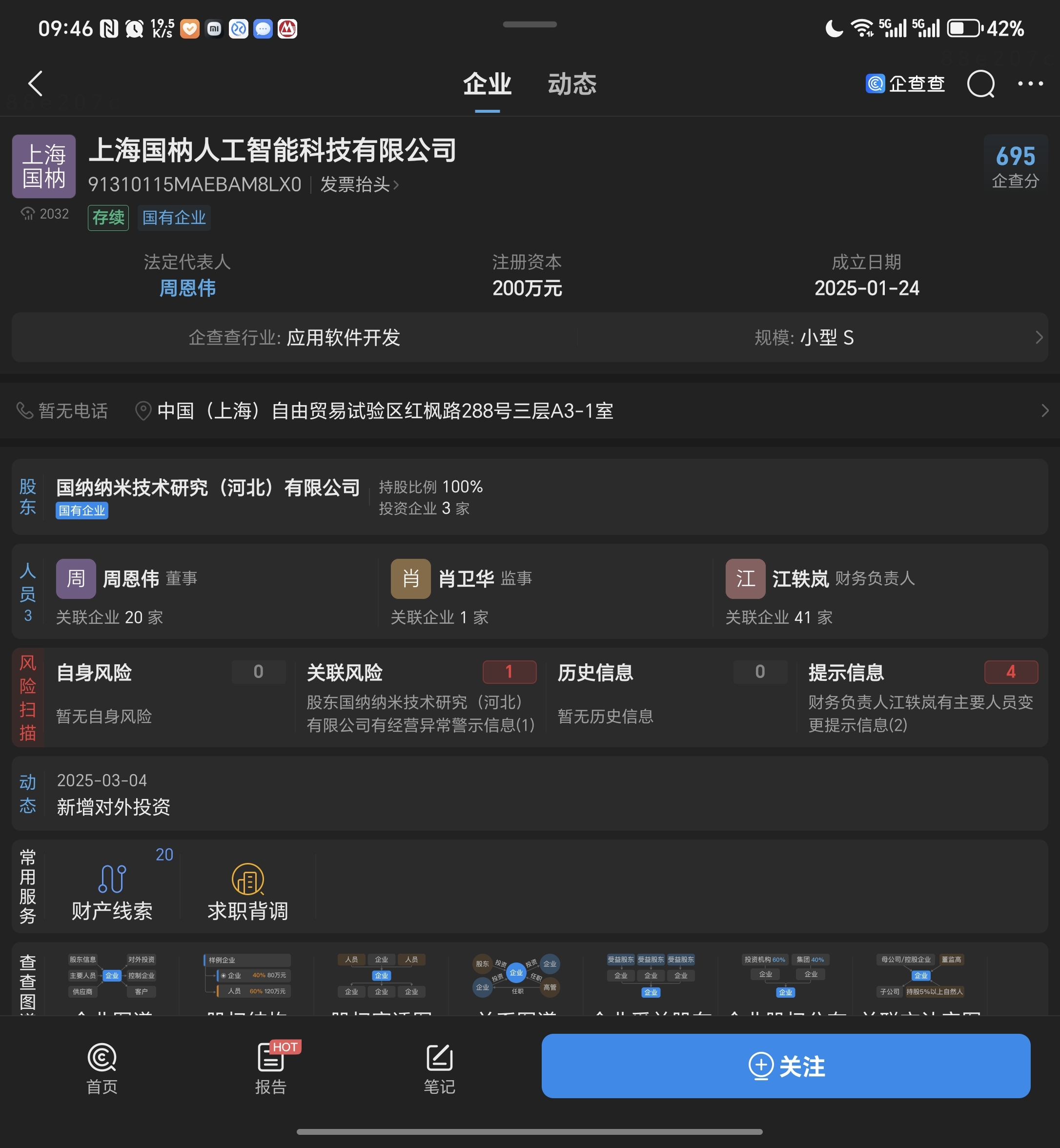1060x1148 pixels.
Task: Tap the 成立日期 2025-01-24 value
Action: click(866, 287)
